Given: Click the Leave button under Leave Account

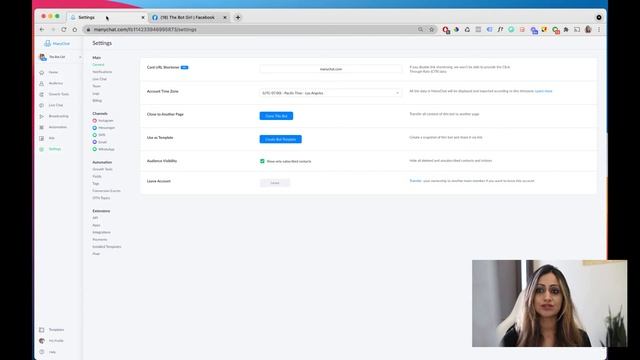Looking at the screenshot, I should click(275, 183).
